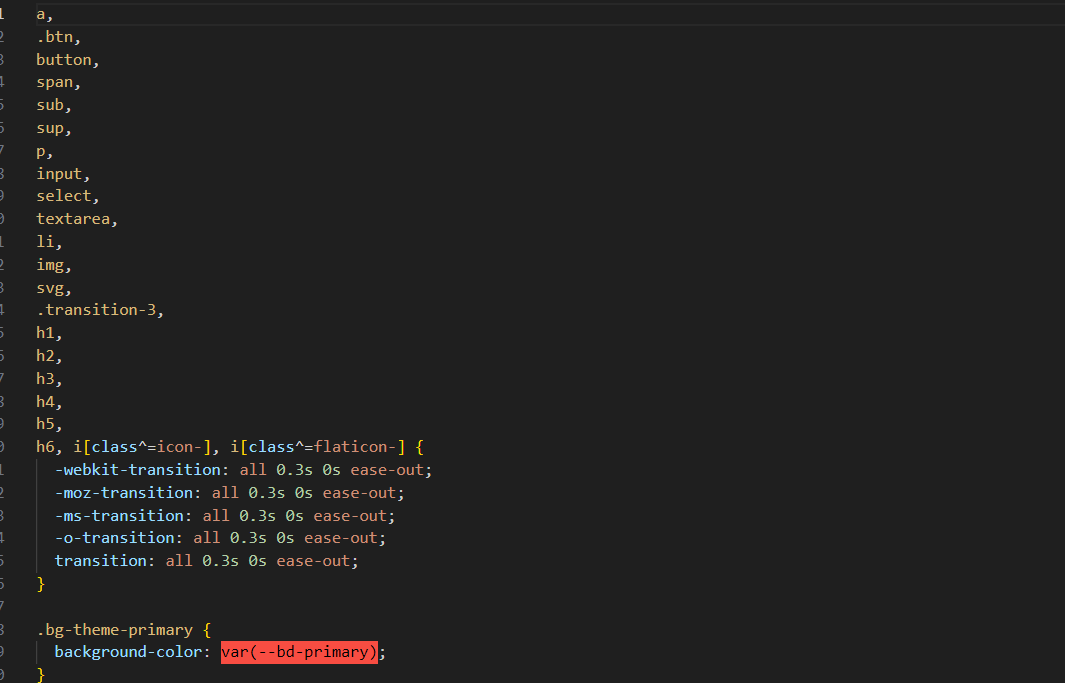Click the 'h2,' selector text
Screen dimensions: 1065x683
pos(50,356)
